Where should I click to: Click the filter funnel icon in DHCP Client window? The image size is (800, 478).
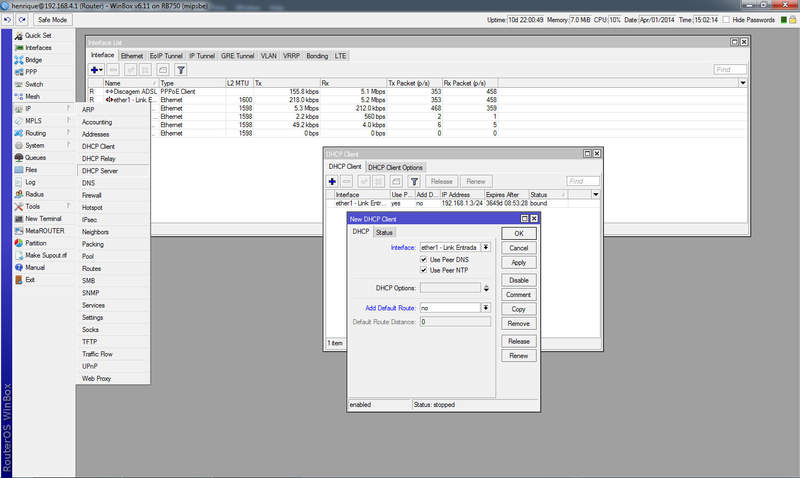pos(413,181)
